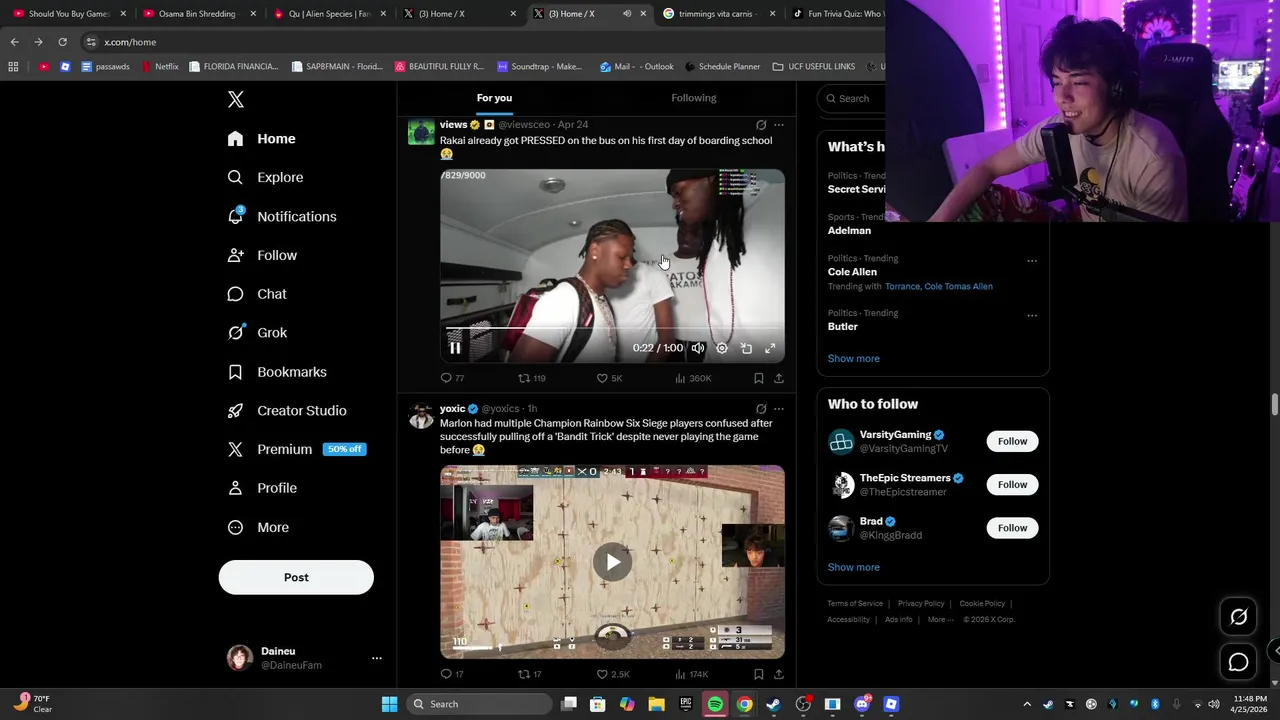
Task: Open the Explore search icon in sidebar
Action: pos(235,177)
